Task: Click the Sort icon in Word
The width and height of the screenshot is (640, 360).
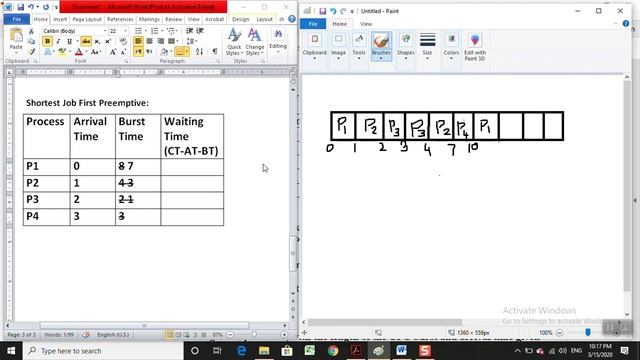Action: coord(199,51)
